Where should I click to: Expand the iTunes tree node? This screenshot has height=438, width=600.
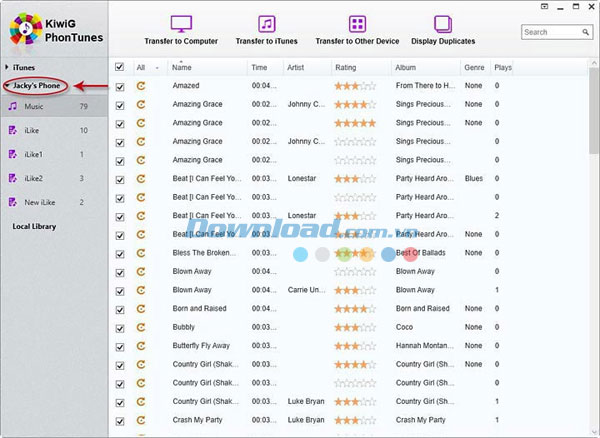coord(7,67)
